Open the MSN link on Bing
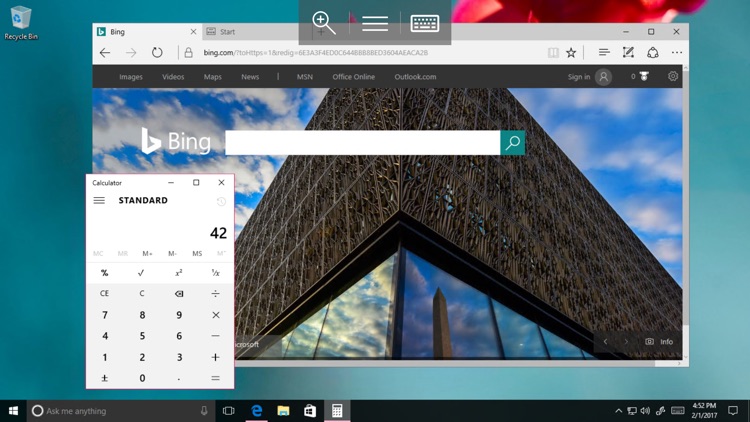This screenshot has width=750, height=422. [305, 77]
